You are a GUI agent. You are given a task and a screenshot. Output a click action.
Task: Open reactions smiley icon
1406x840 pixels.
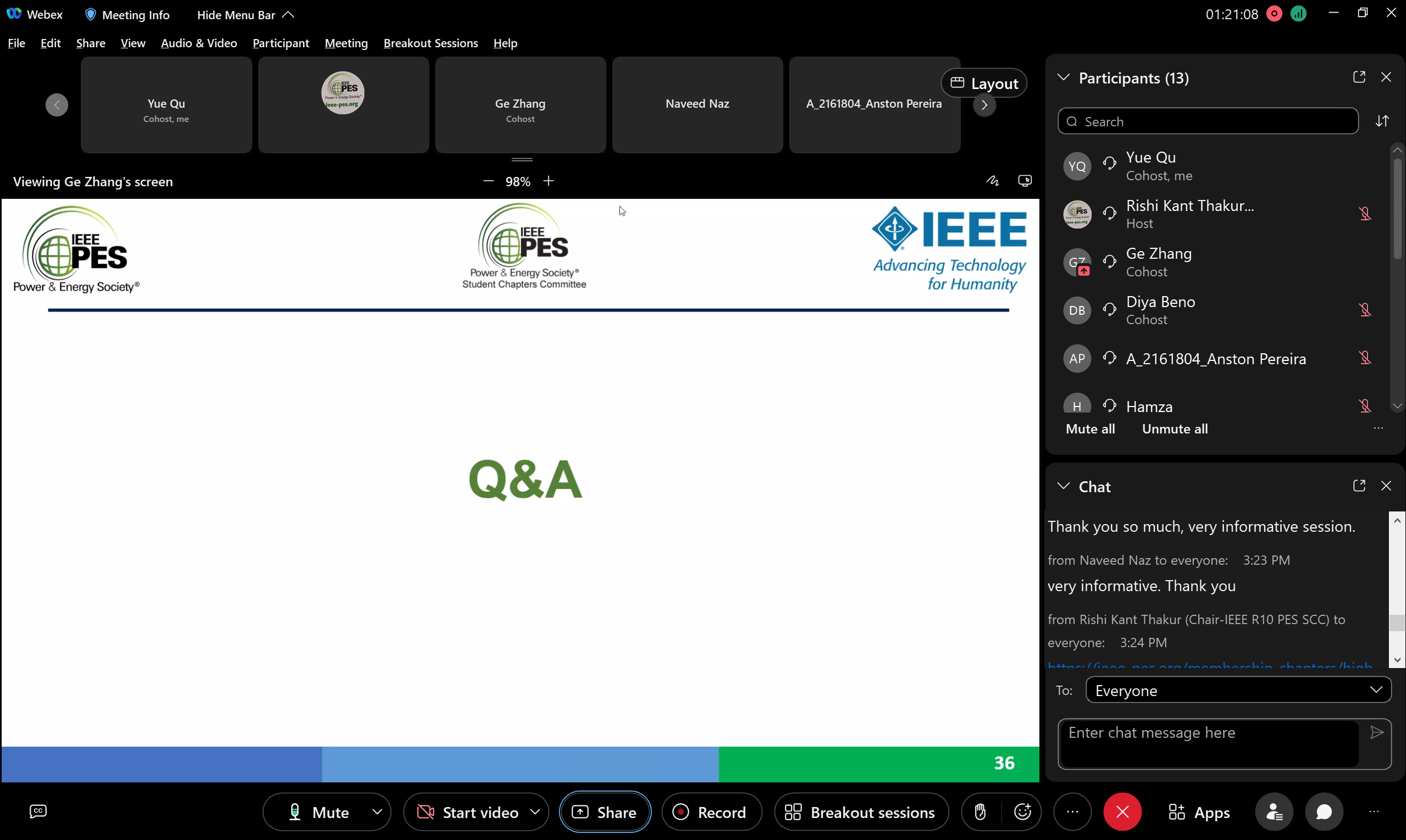[x=1022, y=811]
